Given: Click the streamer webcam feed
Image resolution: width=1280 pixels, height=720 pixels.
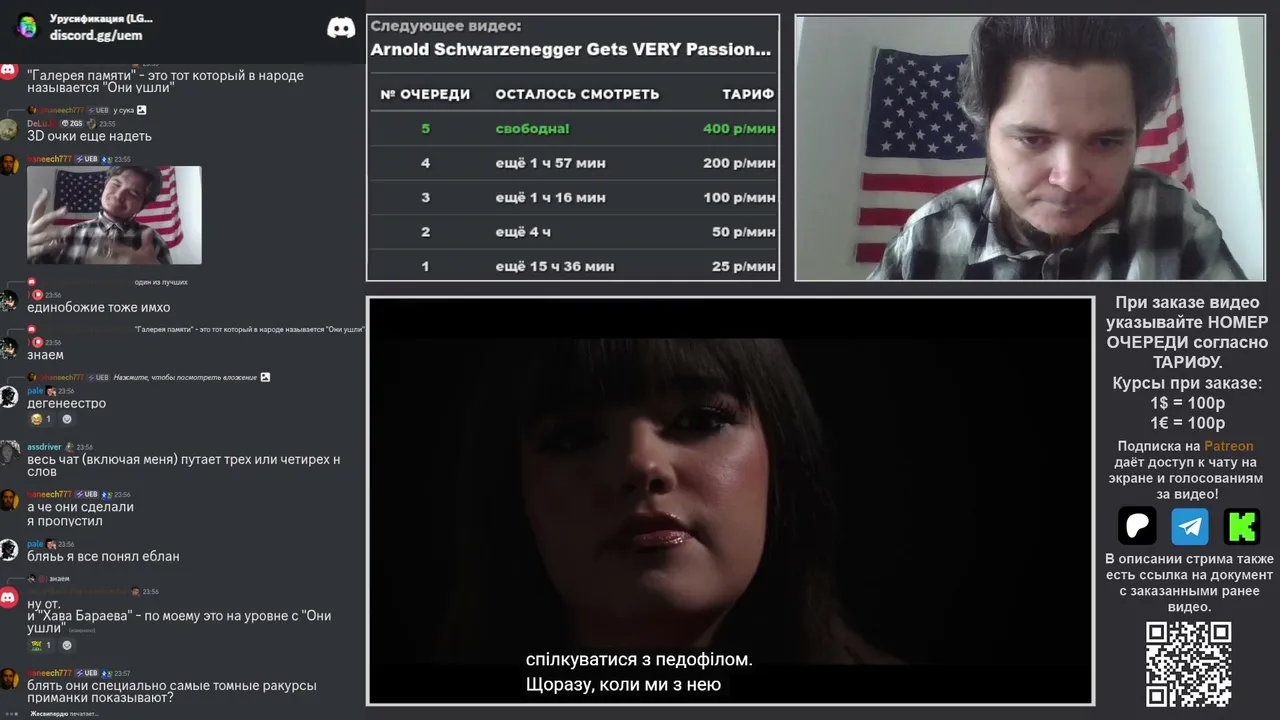Looking at the screenshot, I should [1030, 148].
